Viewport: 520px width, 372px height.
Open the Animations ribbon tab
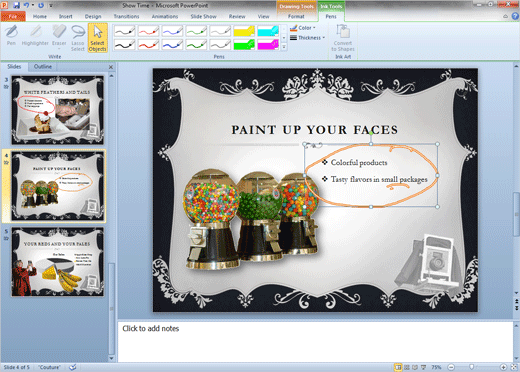tap(165, 16)
